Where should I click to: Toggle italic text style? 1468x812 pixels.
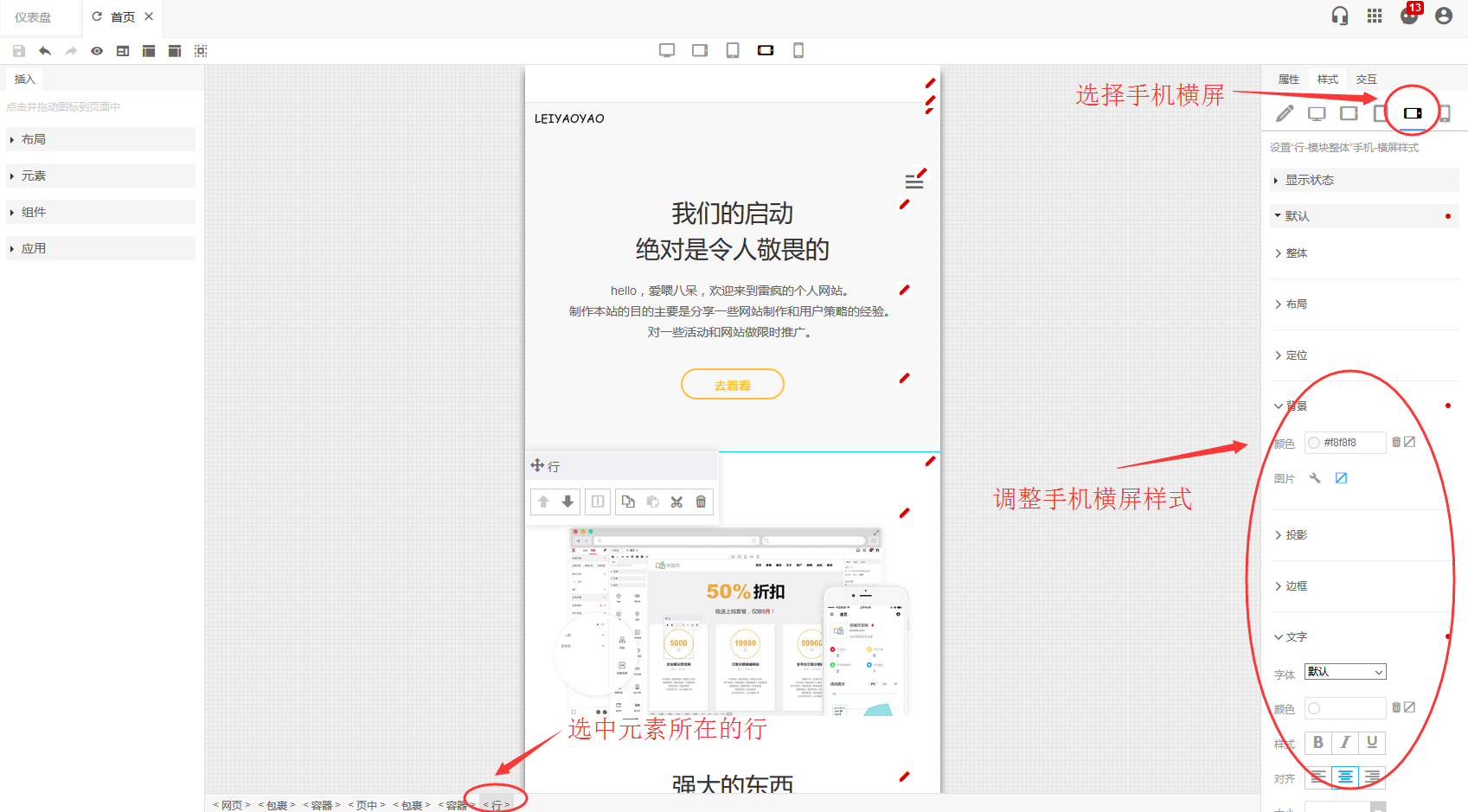(1344, 743)
